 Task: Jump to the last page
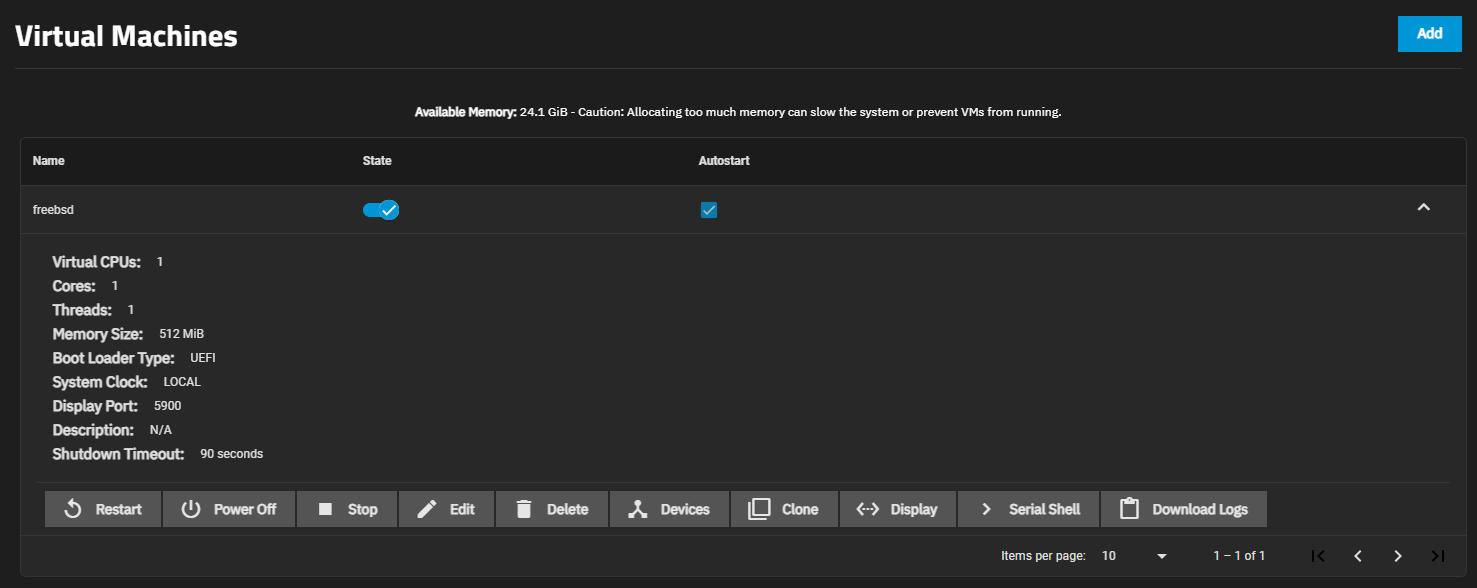[x=1438, y=556]
